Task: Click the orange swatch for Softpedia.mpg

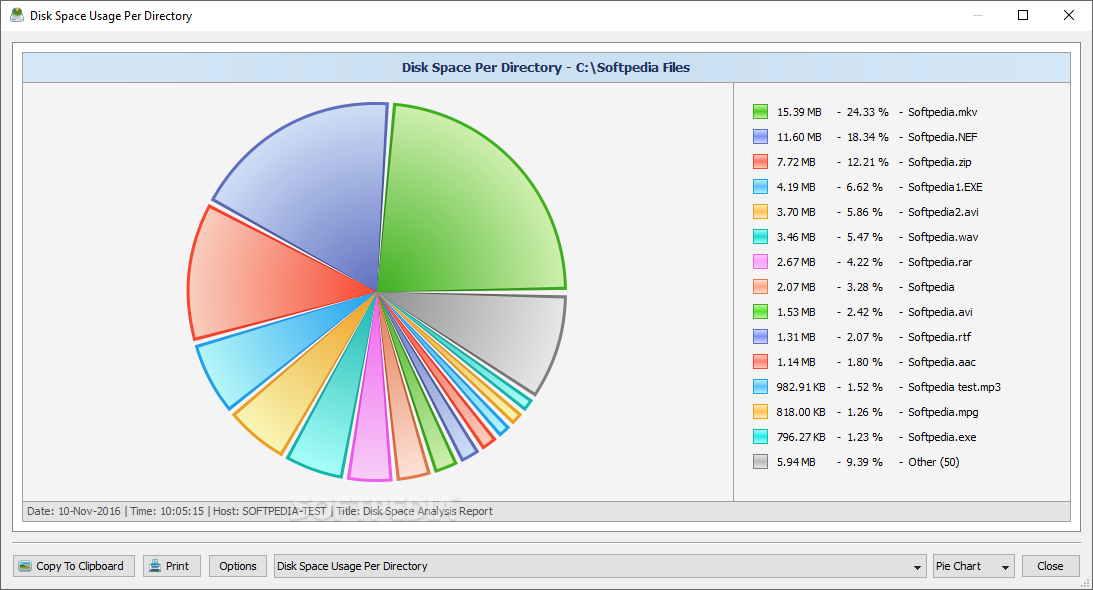Action: click(760, 412)
